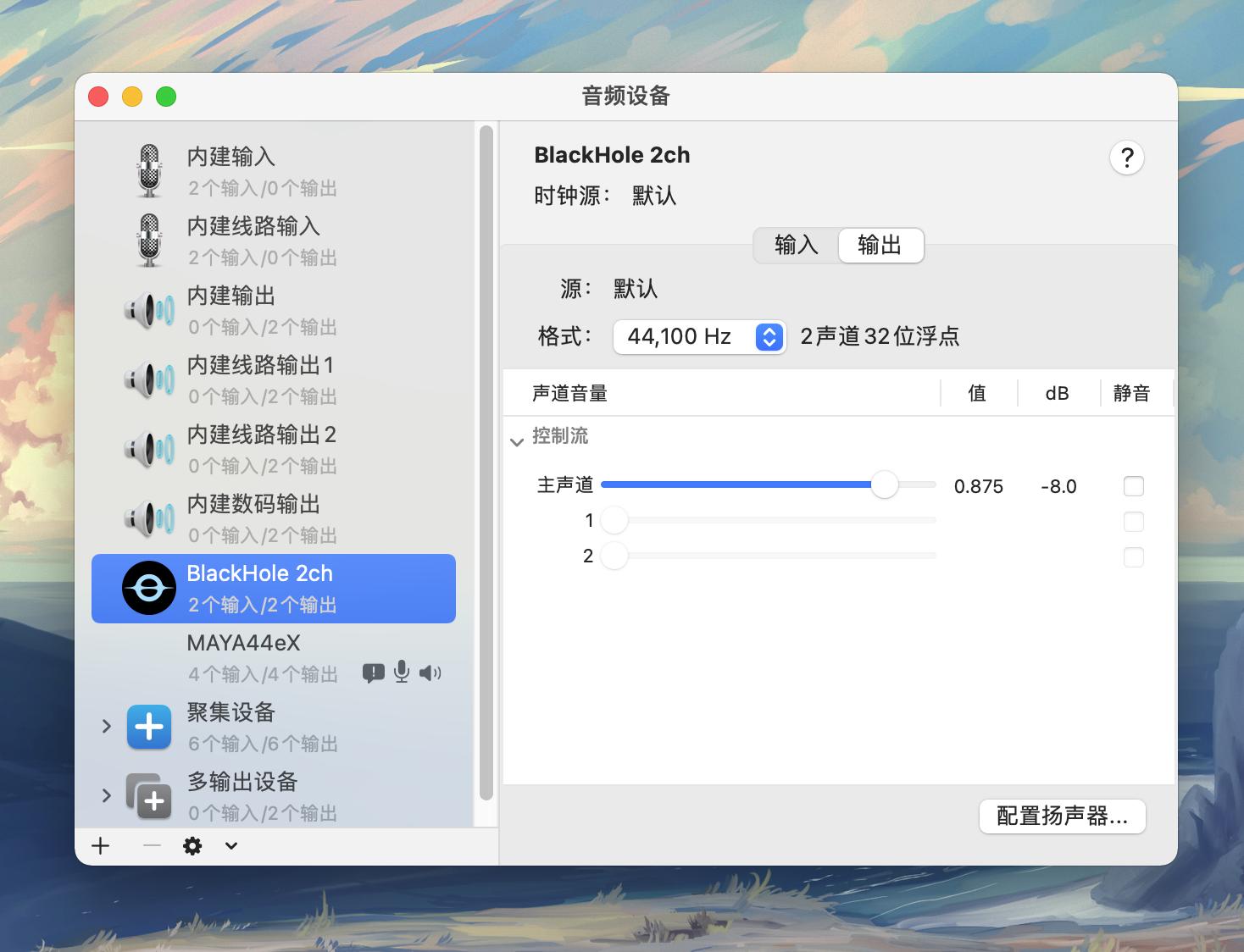Select the 内建输入 microphone icon
Image resolution: width=1244 pixels, height=952 pixels.
click(x=149, y=169)
